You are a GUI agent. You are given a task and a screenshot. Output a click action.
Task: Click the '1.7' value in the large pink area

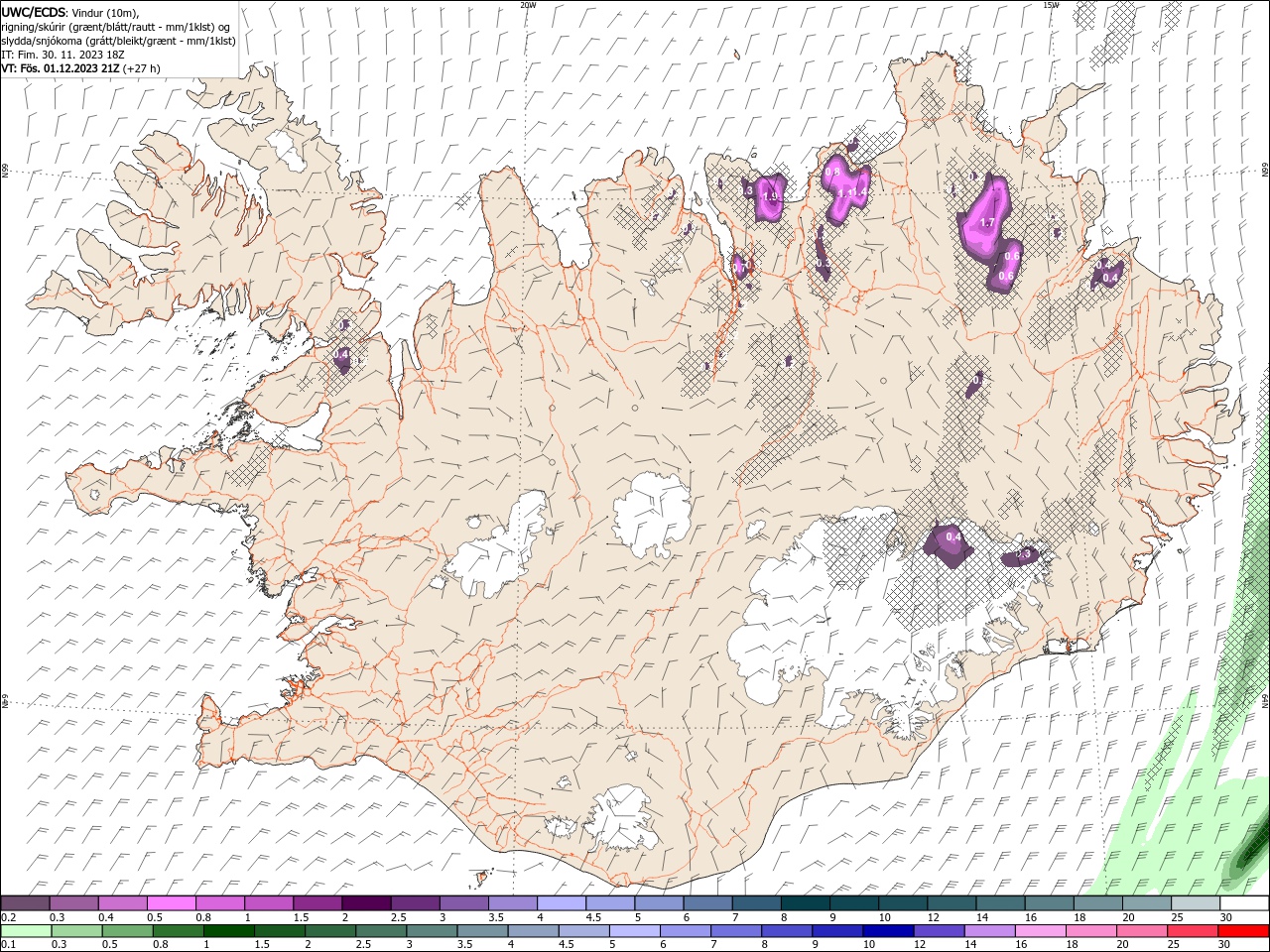[x=986, y=223]
